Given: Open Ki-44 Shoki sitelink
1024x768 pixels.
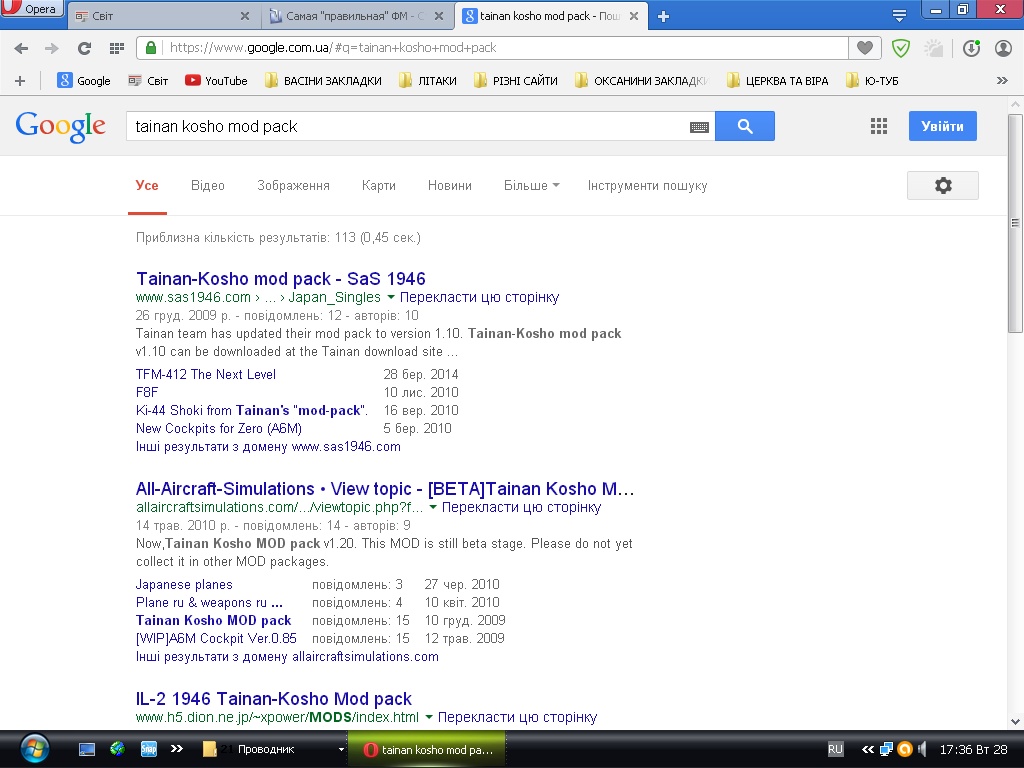Looking at the screenshot, I should tap(251, 410).
